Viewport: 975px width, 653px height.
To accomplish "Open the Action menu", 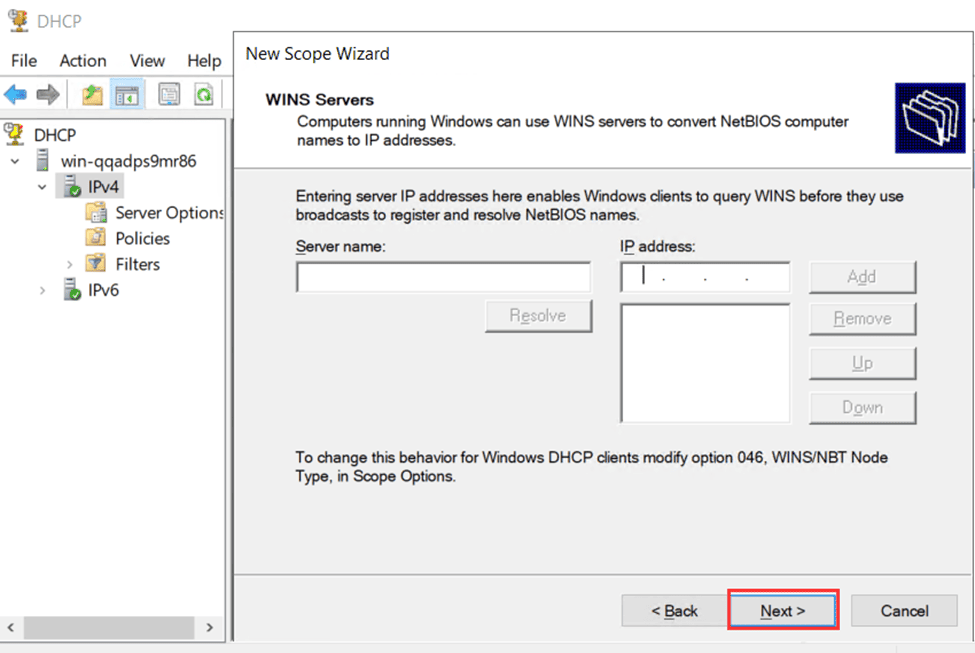I will 82,60.
